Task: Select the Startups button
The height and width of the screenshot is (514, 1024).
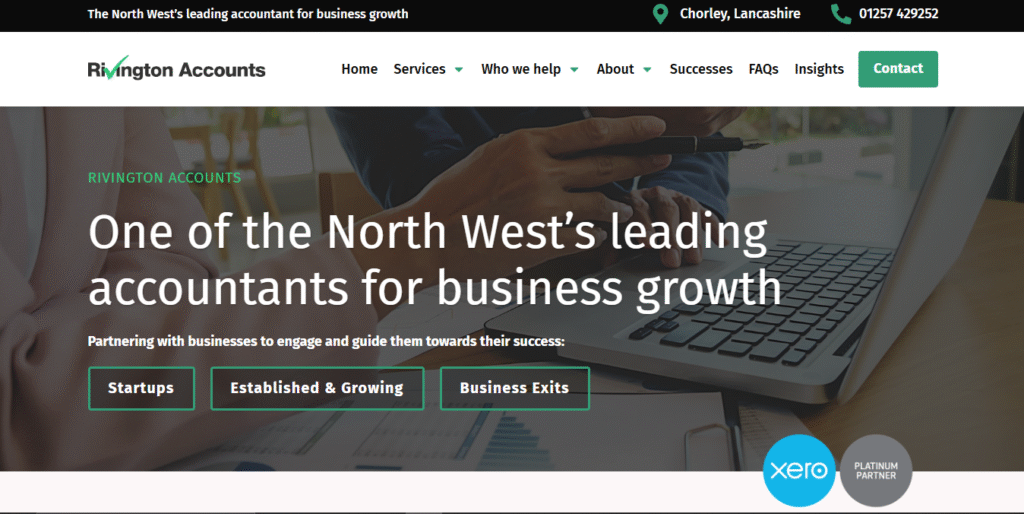Action: [141, 388]
